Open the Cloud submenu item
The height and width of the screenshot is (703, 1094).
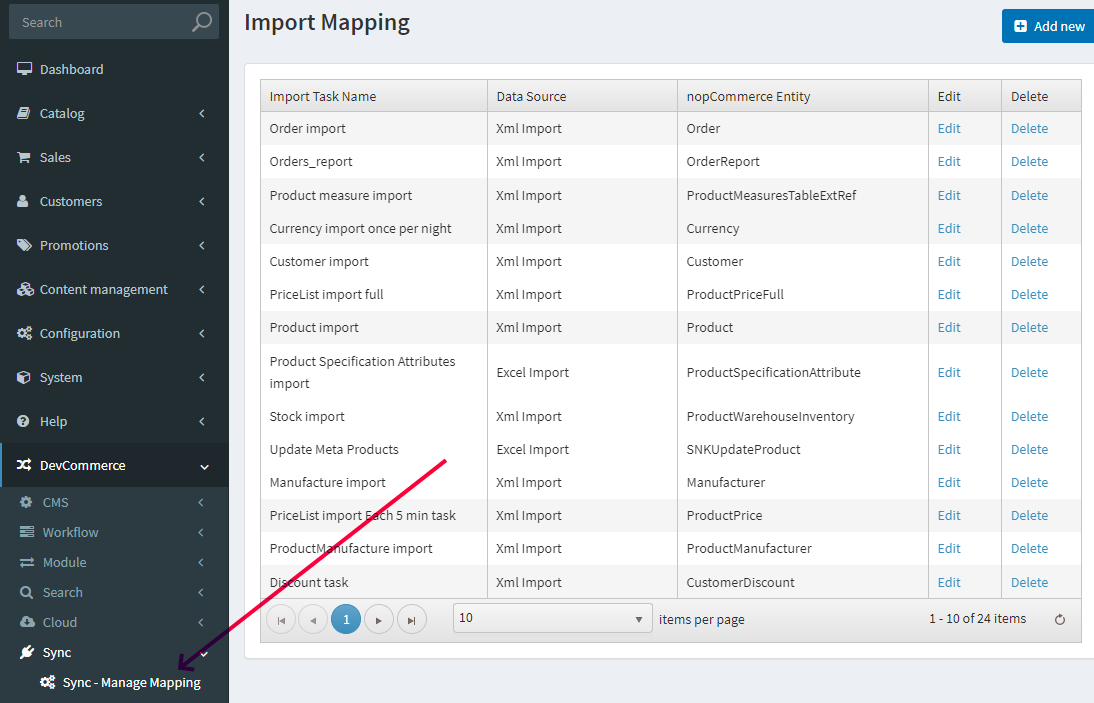click(114, 622)
